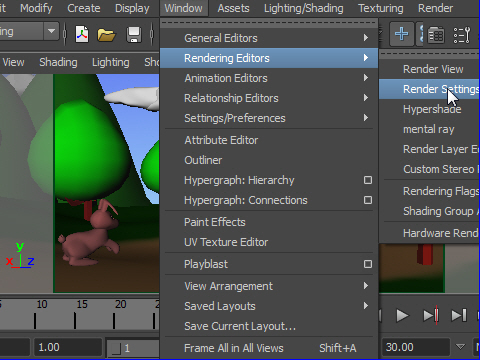
Task: Open the Lighting/Shading menu
Action: click(x=304, y=8)
